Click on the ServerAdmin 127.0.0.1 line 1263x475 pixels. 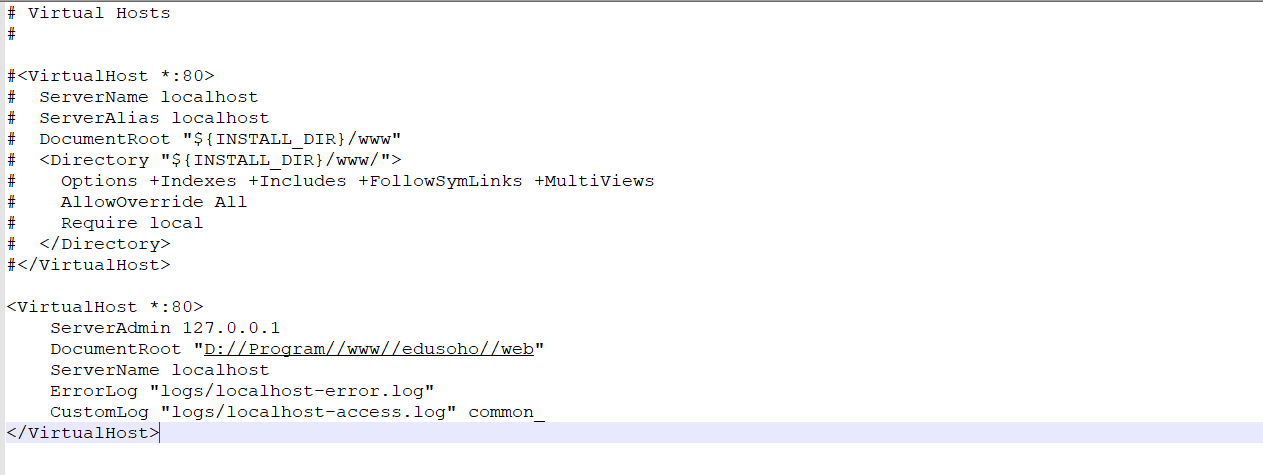[165, 328]
